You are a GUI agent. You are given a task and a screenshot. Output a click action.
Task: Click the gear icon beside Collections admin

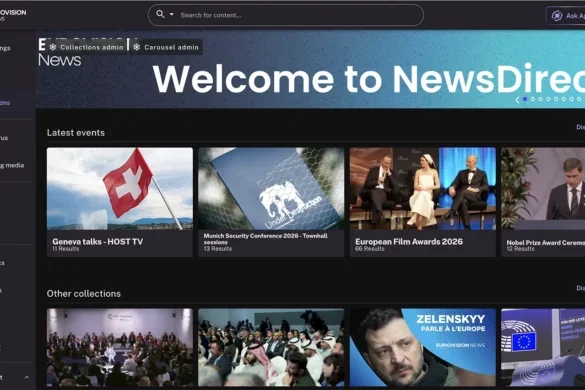click(x=53, y=47)
